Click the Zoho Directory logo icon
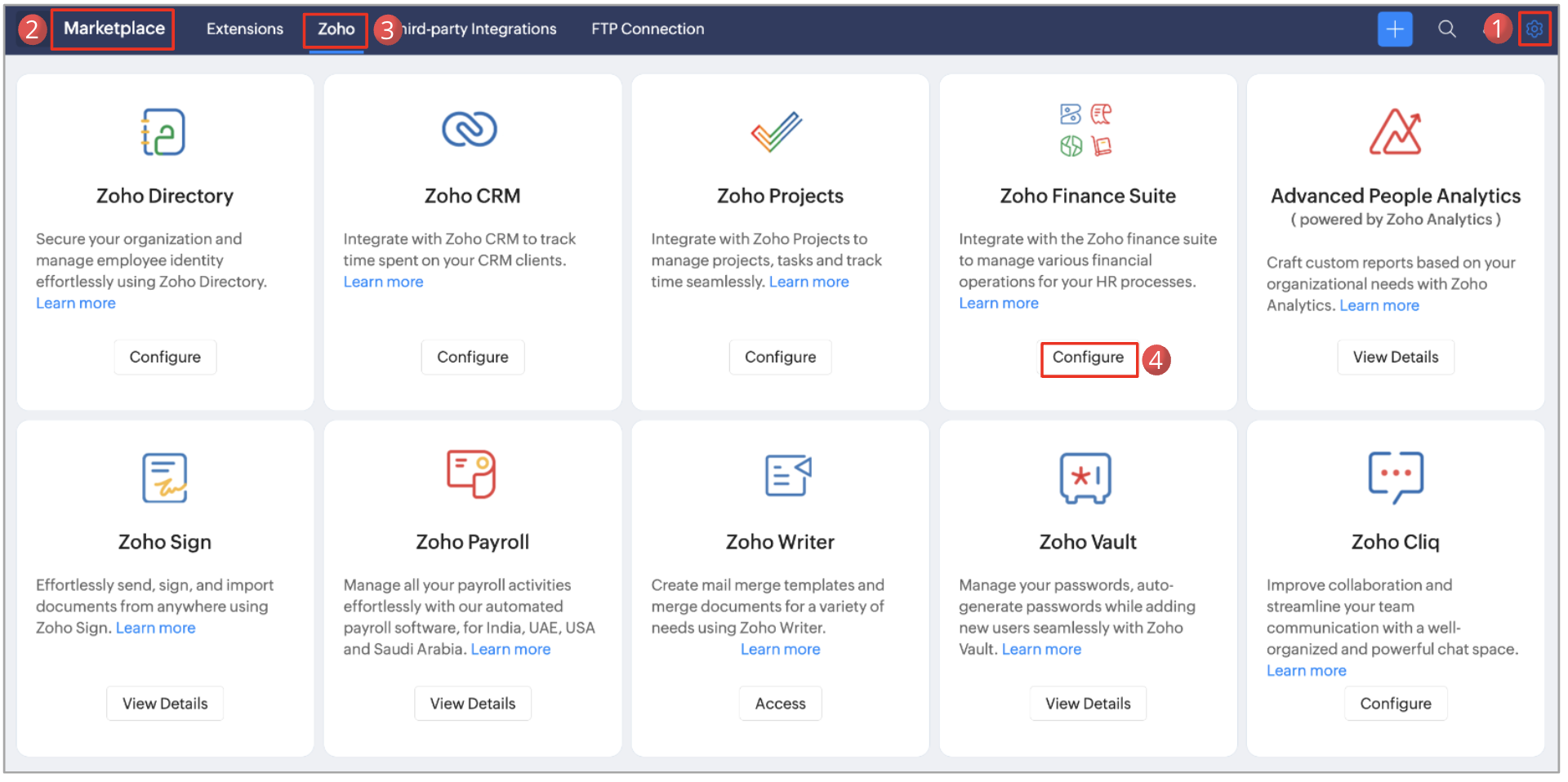This screenshot has width=1568, height=782. coord(164,131)
